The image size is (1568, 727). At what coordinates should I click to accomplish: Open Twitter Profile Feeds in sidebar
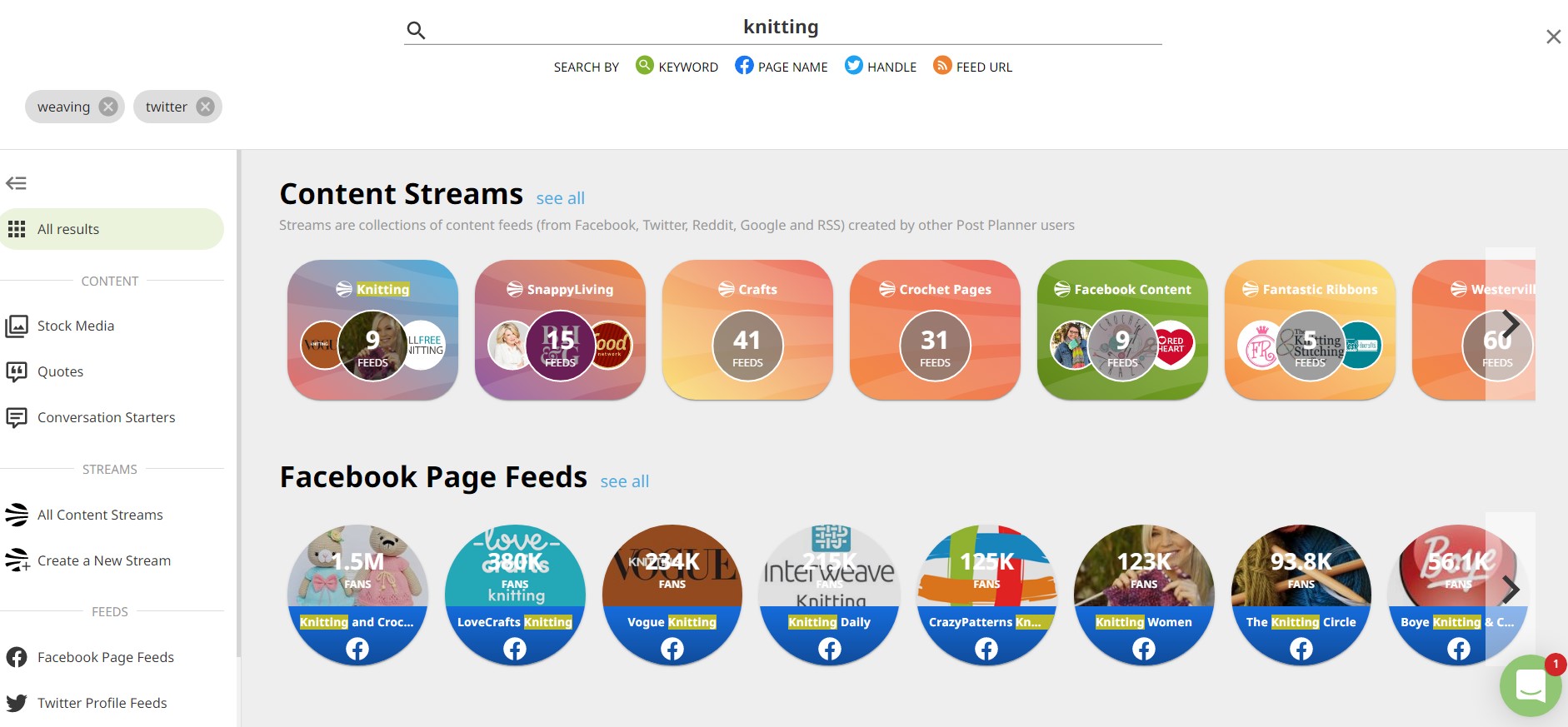point(87,703)
